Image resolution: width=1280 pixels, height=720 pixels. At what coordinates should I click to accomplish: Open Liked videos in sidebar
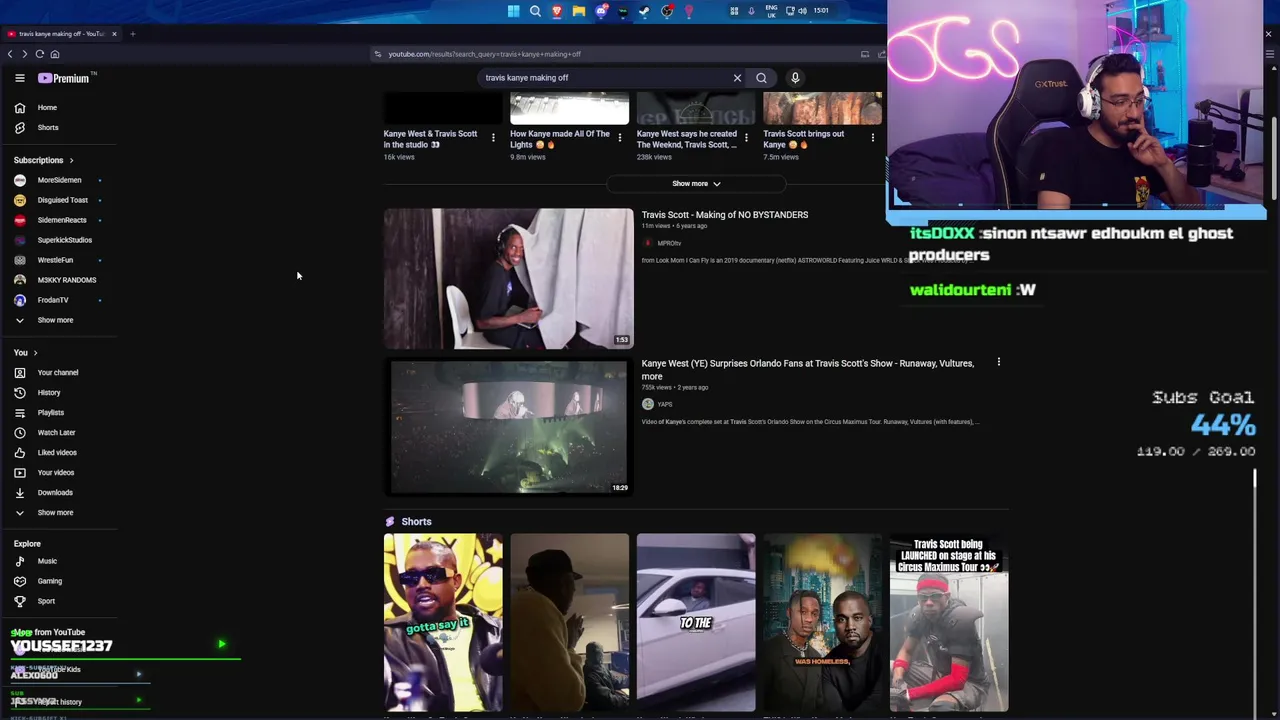click(57, 452)
